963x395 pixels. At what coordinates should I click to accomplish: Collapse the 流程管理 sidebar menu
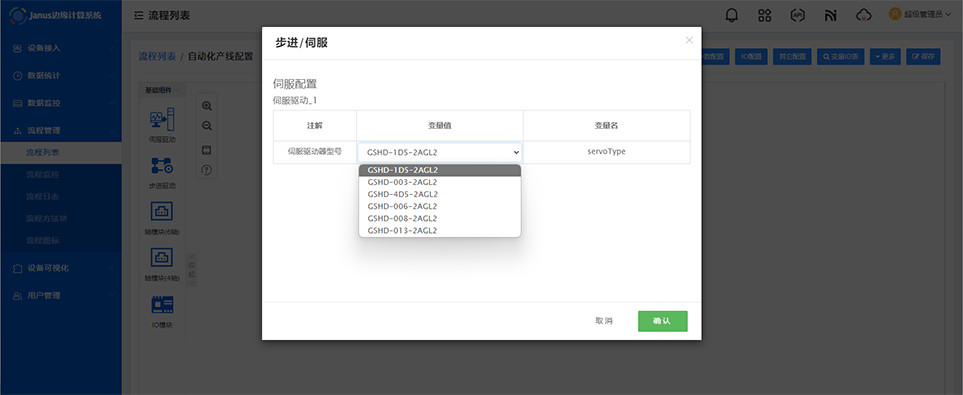[61, 131]
